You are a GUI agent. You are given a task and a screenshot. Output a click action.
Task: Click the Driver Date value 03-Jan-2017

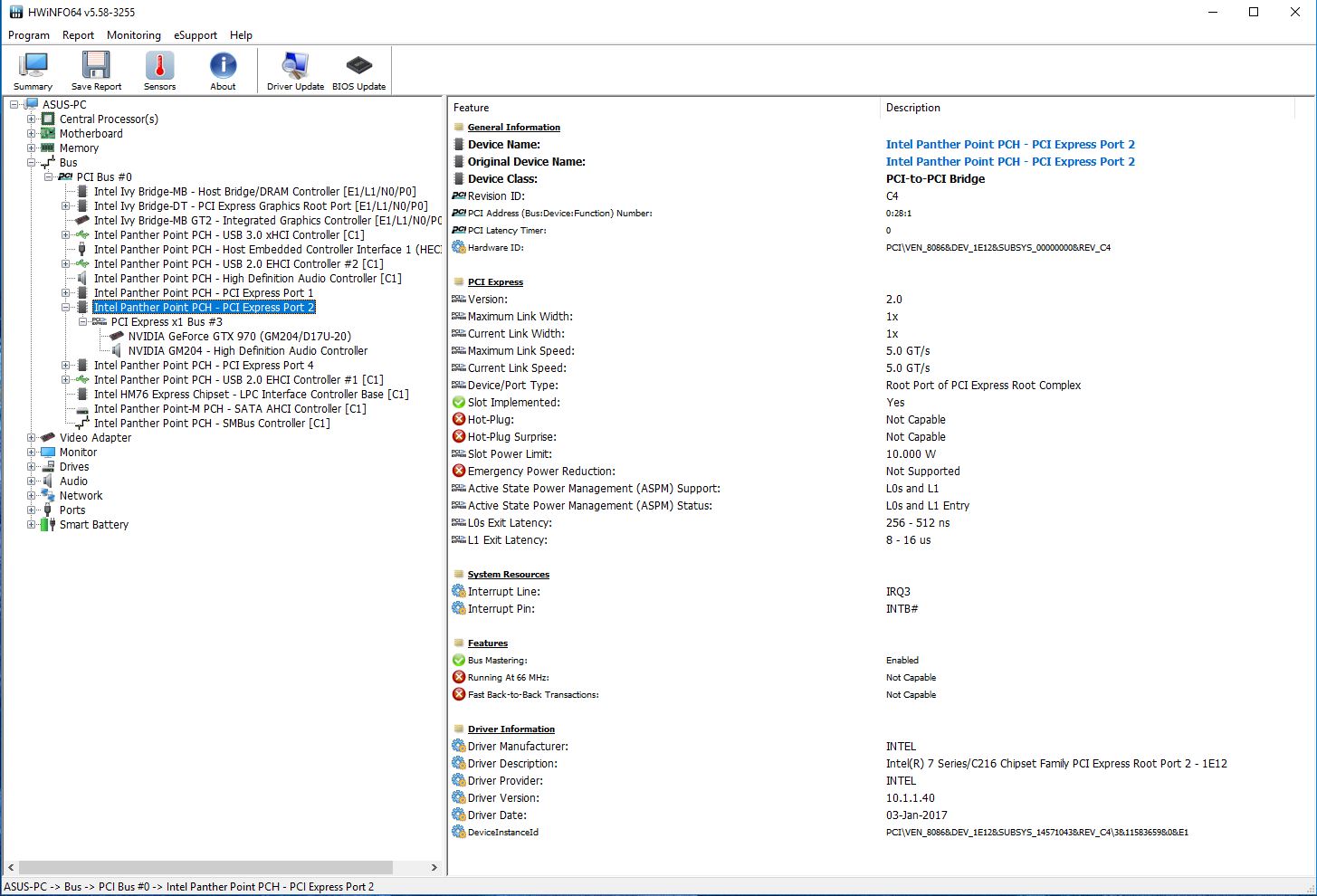(917, 815)
